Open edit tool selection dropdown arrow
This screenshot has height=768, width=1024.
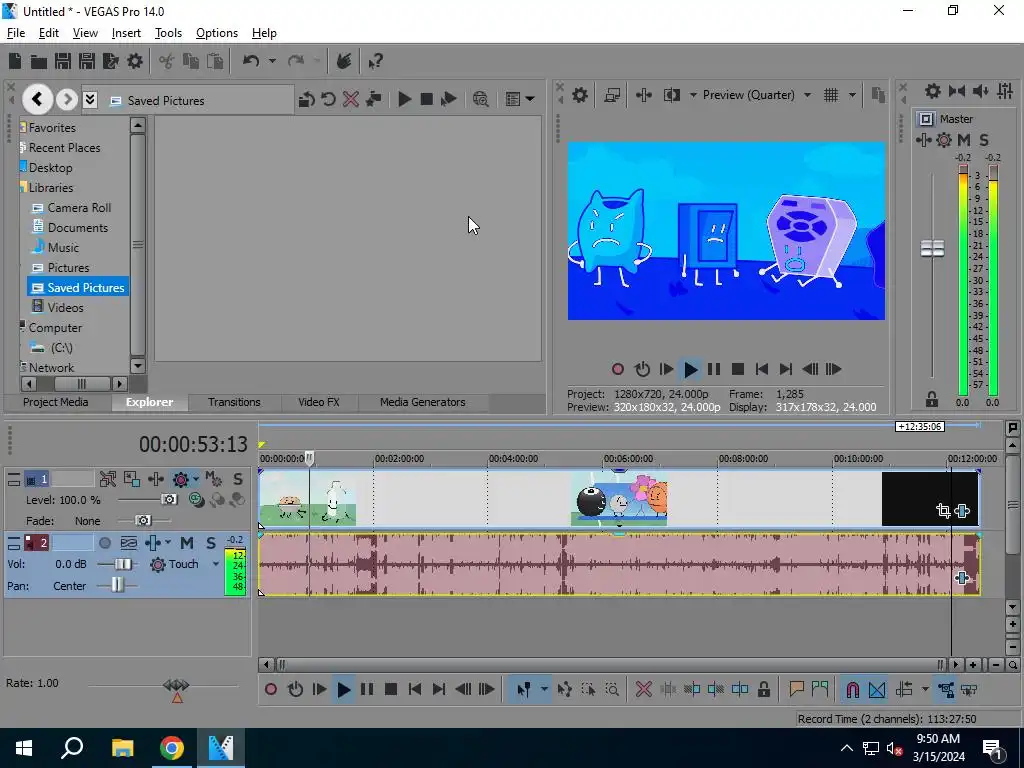point(544,689)
